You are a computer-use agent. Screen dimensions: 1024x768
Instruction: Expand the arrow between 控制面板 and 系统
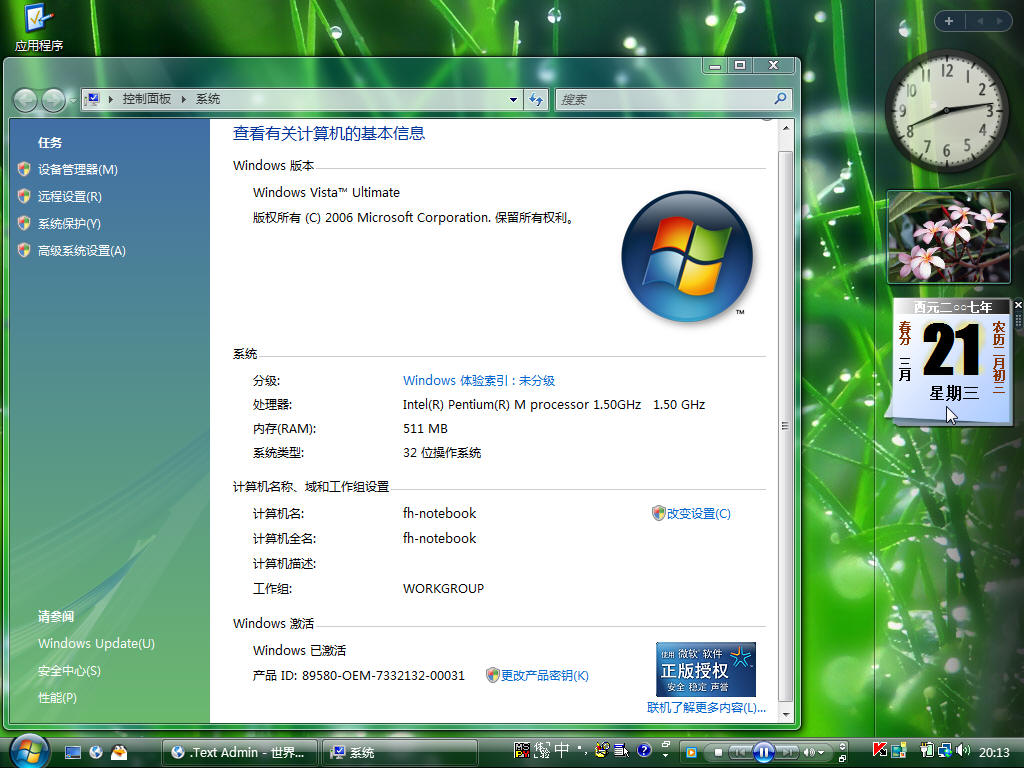point(184,99)
